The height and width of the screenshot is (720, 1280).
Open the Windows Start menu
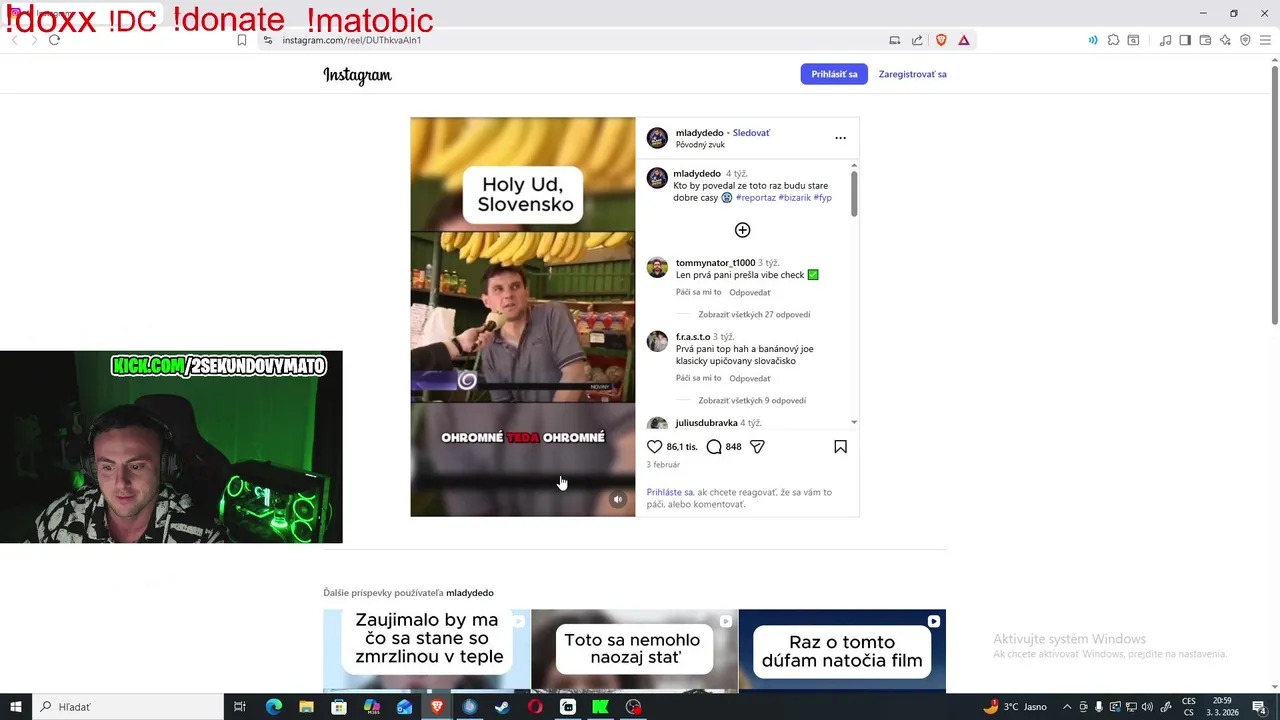click(x=16, y=707)
